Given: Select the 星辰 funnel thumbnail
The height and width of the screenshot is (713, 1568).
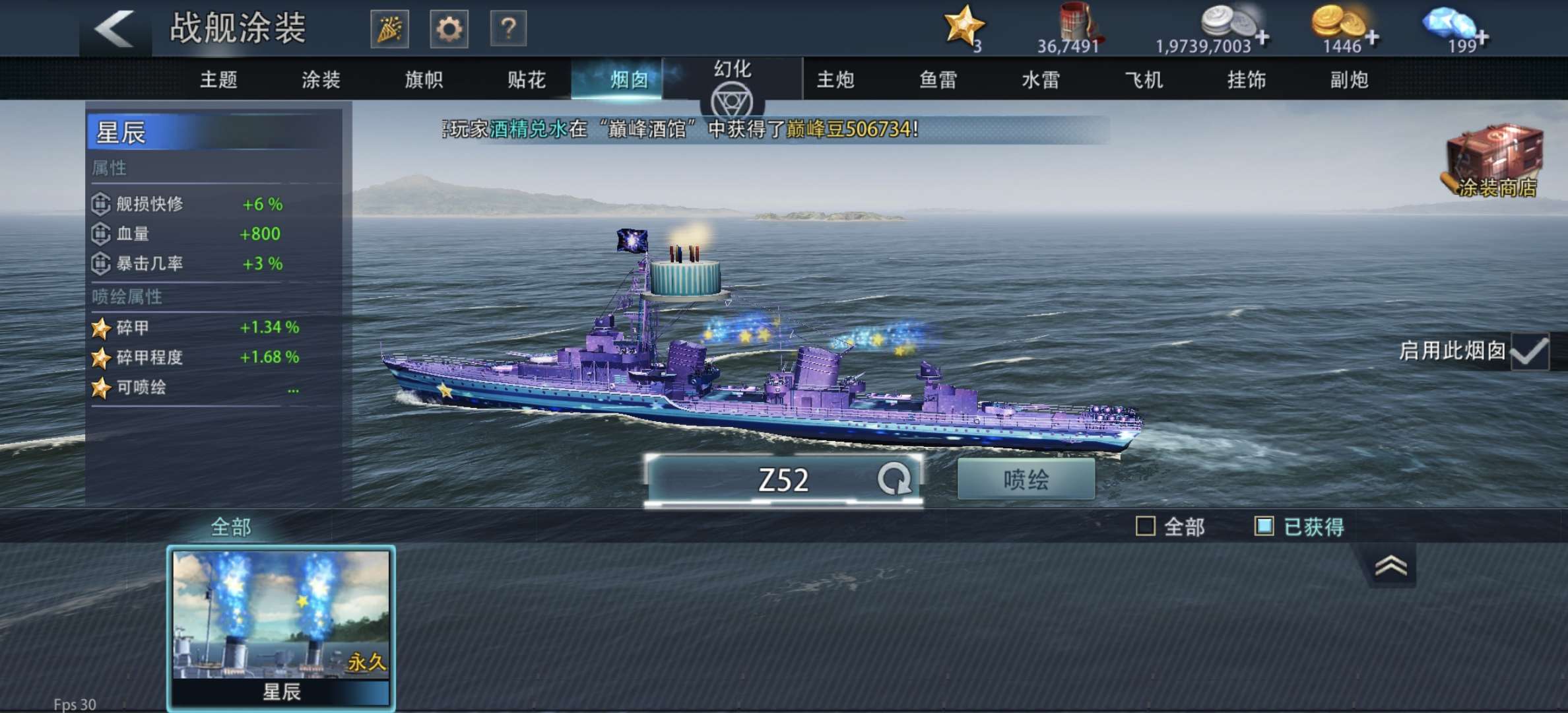Looking at the screenshot, I should pyautogui.click(x=281, y=628).
